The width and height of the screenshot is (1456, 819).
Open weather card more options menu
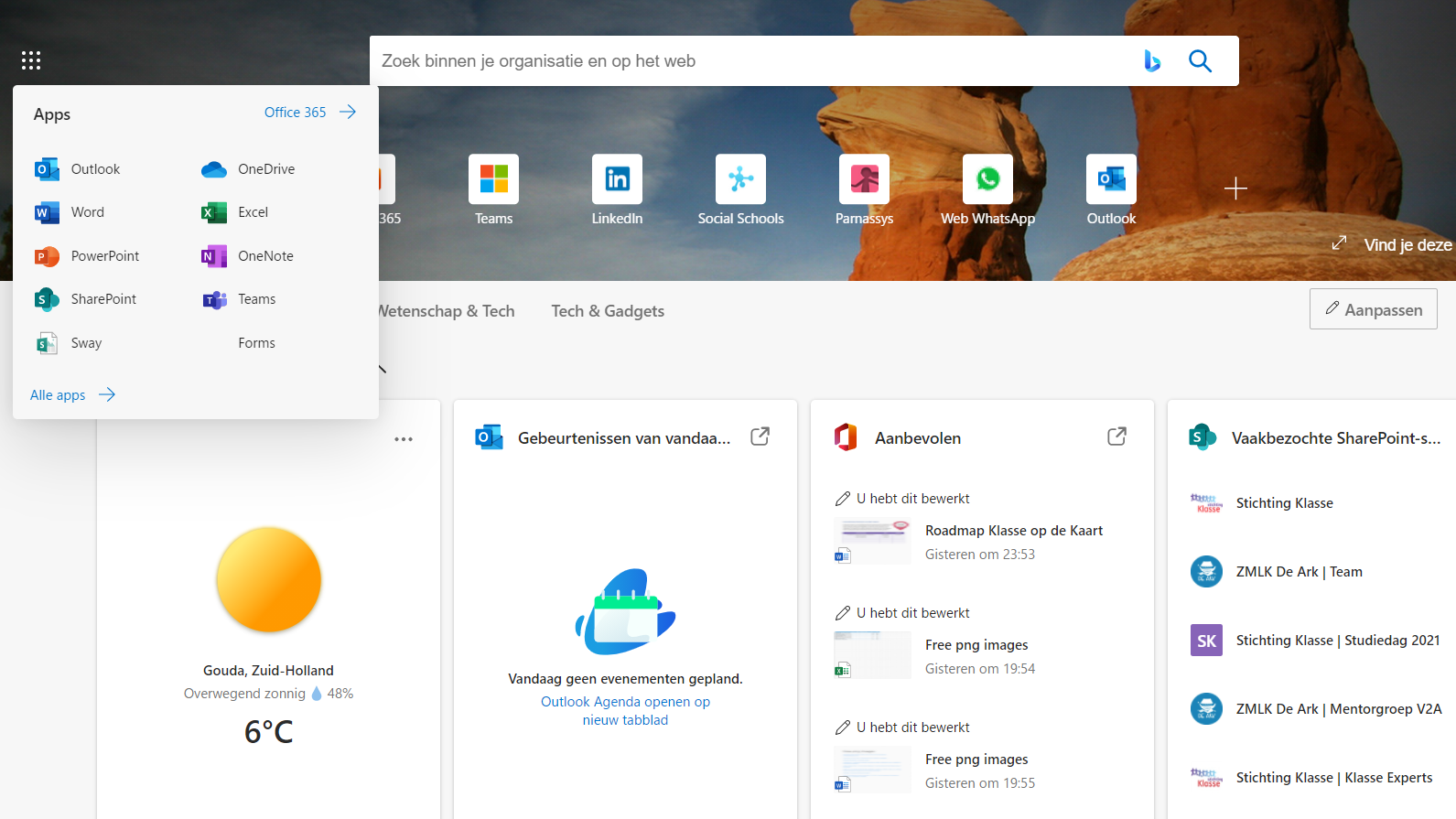(404, 439)
